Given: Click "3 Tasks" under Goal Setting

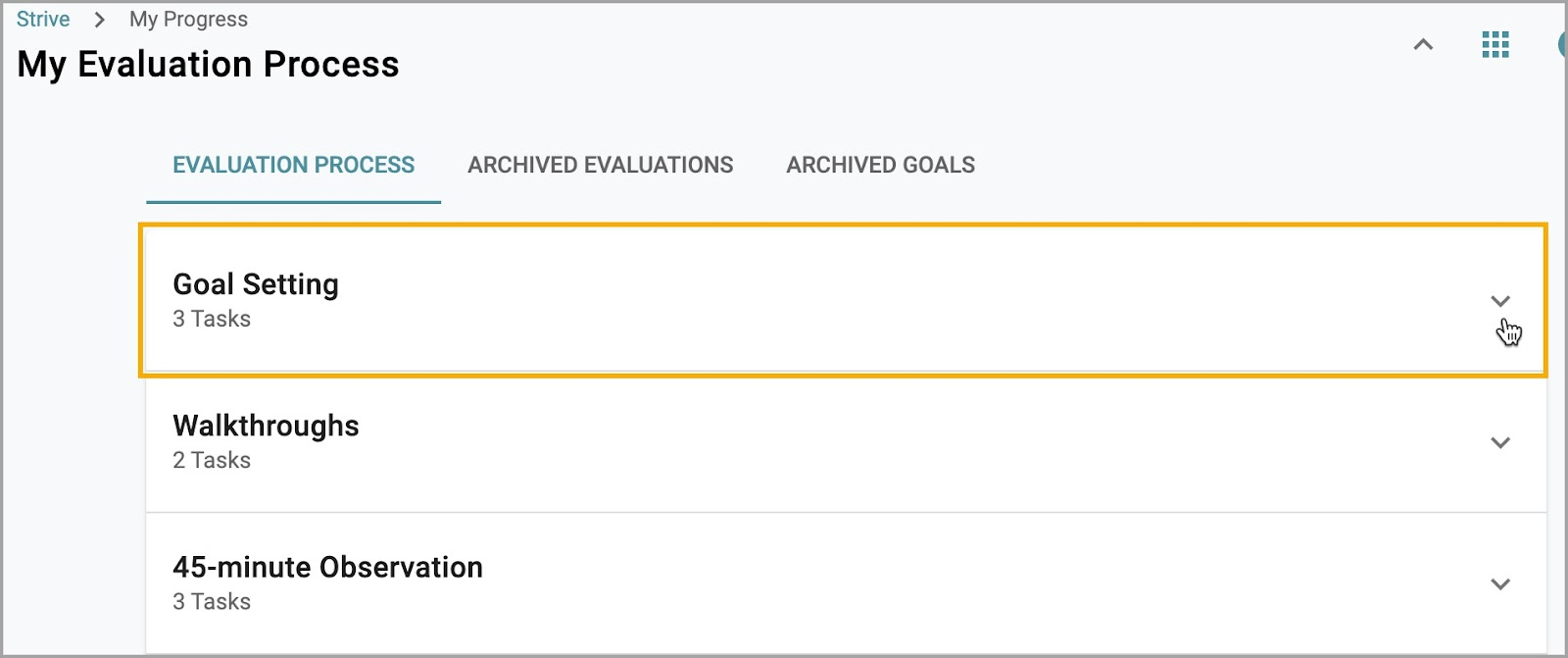Looking at the screenshot, I should click(x=212, y=319).
